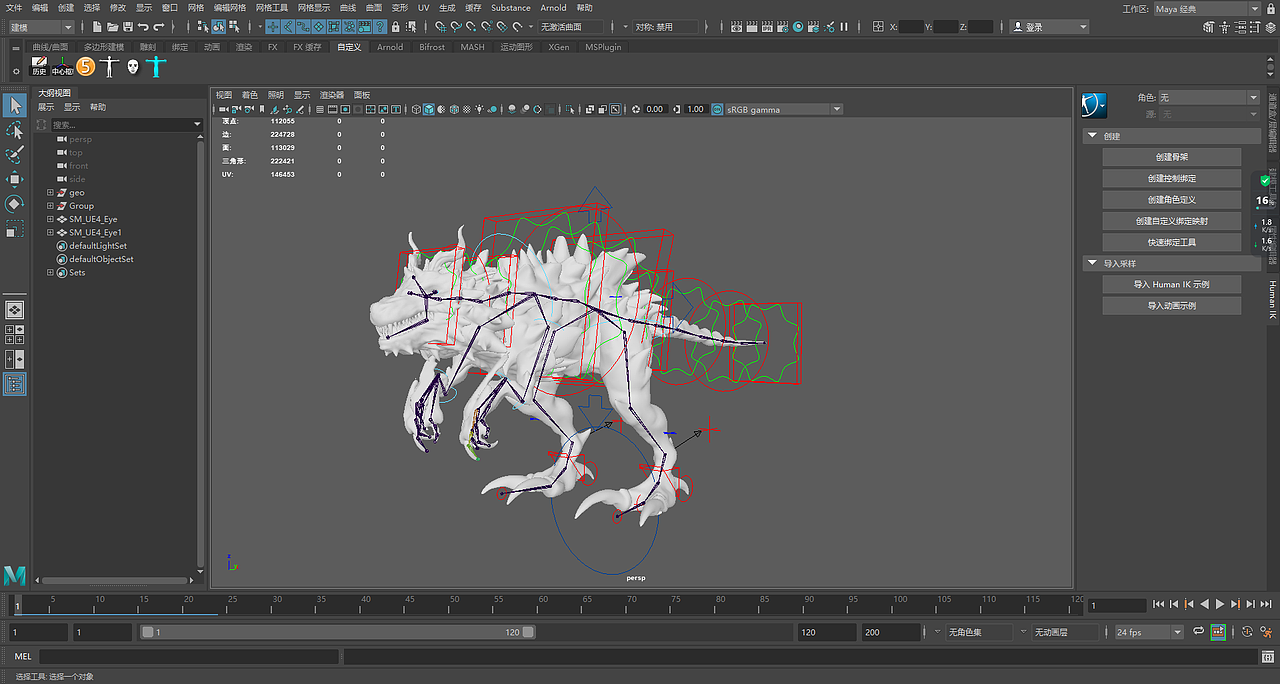Click the 创建骨架 (Create Skeleton) button

pyautogui.click(x=1171, y=157)
